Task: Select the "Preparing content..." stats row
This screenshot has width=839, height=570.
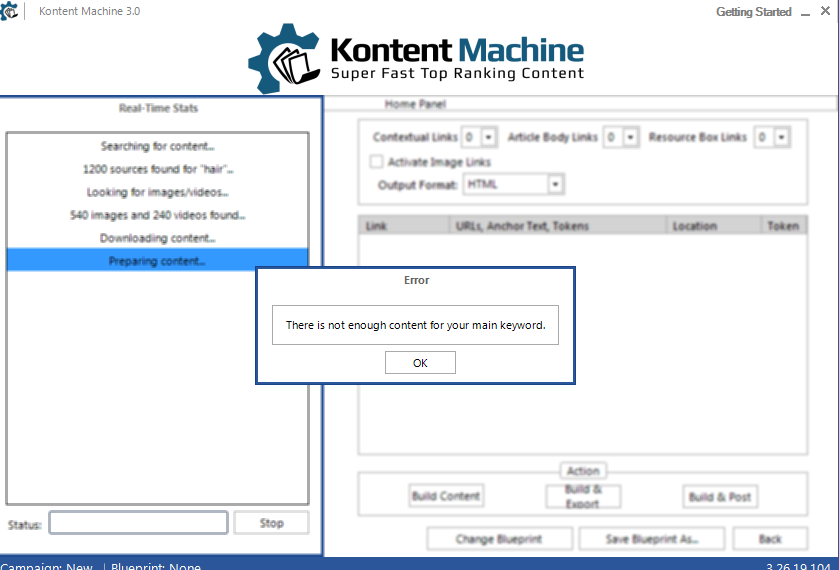Action: click(x=157, y=261)
